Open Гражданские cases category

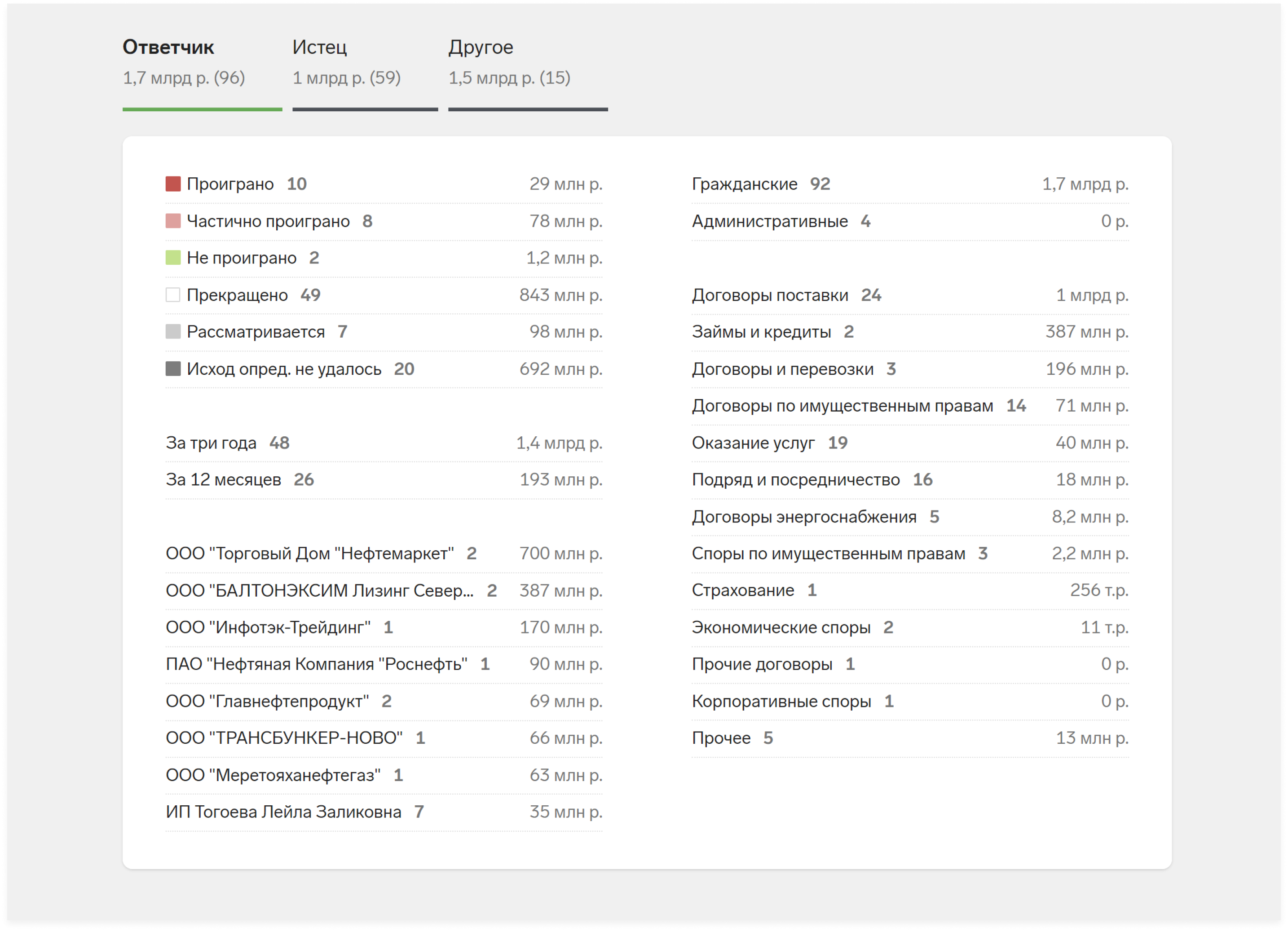[x=744, y=184]
